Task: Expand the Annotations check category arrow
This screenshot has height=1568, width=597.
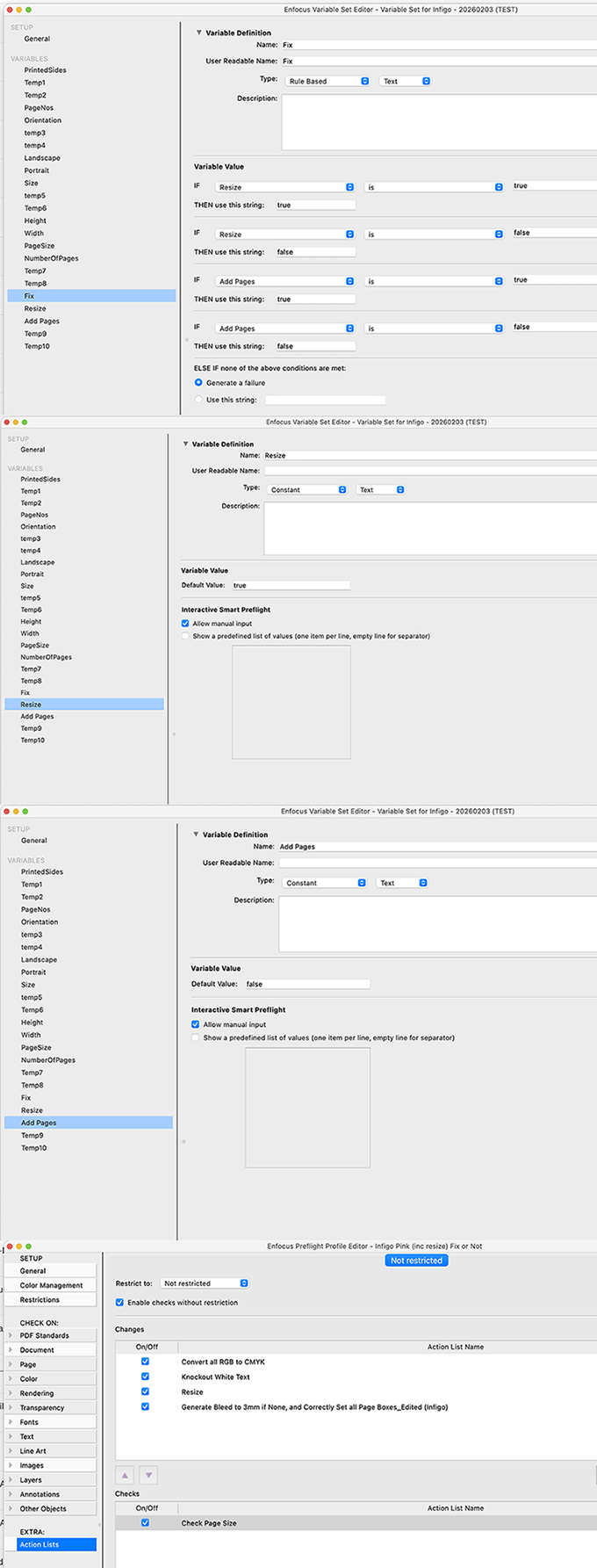Action: (11, 1494)
